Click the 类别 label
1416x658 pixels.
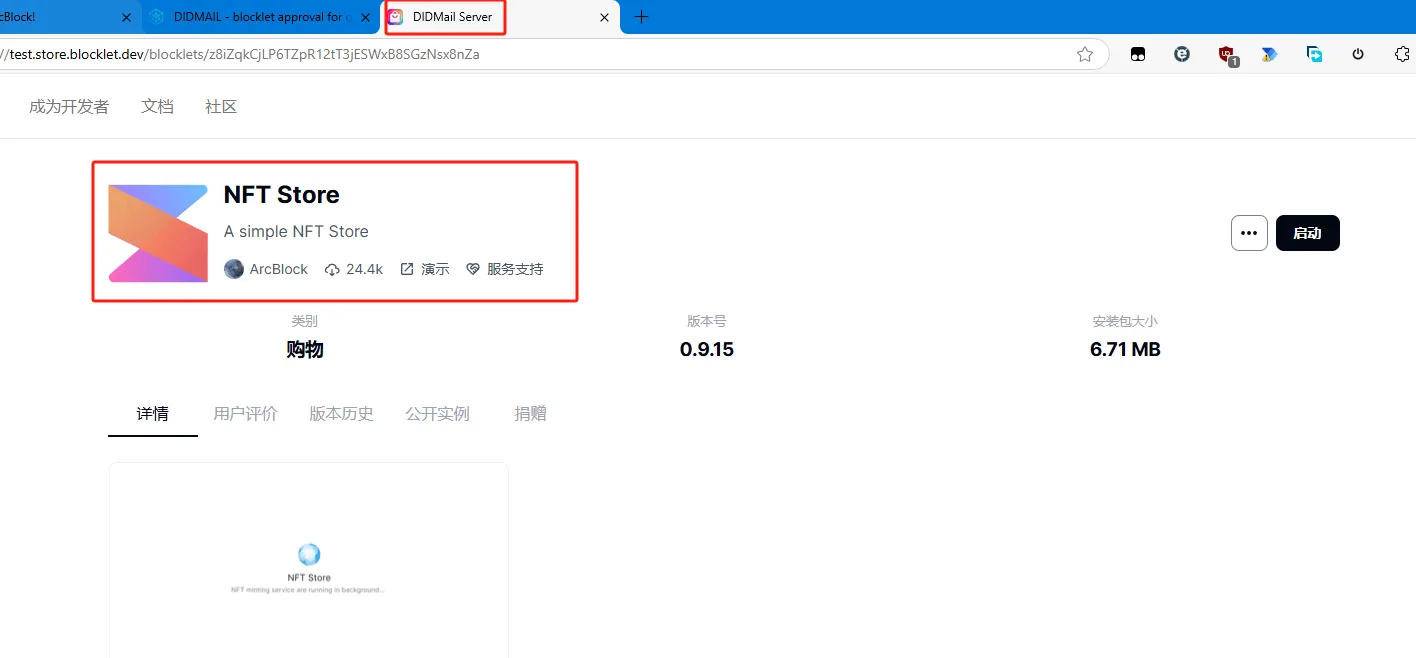[x=305, y=322]
